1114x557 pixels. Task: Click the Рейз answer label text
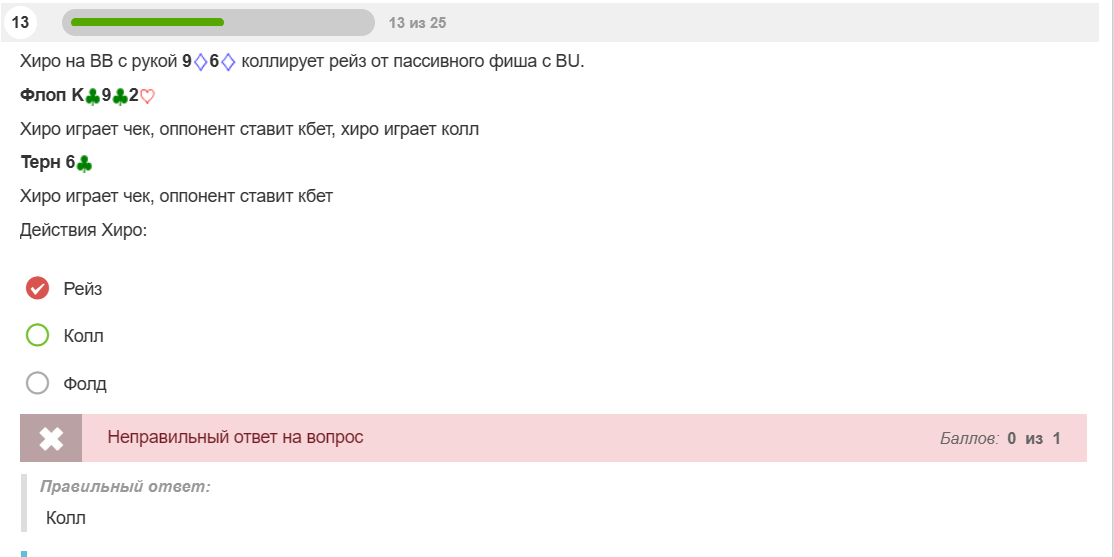click(82, 289)
